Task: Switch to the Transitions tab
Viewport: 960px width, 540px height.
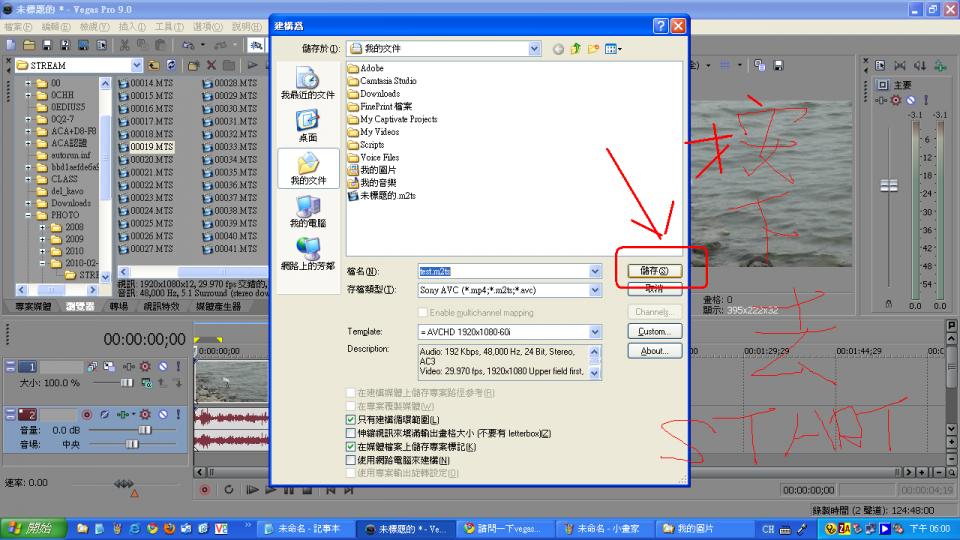Action: 119,306
